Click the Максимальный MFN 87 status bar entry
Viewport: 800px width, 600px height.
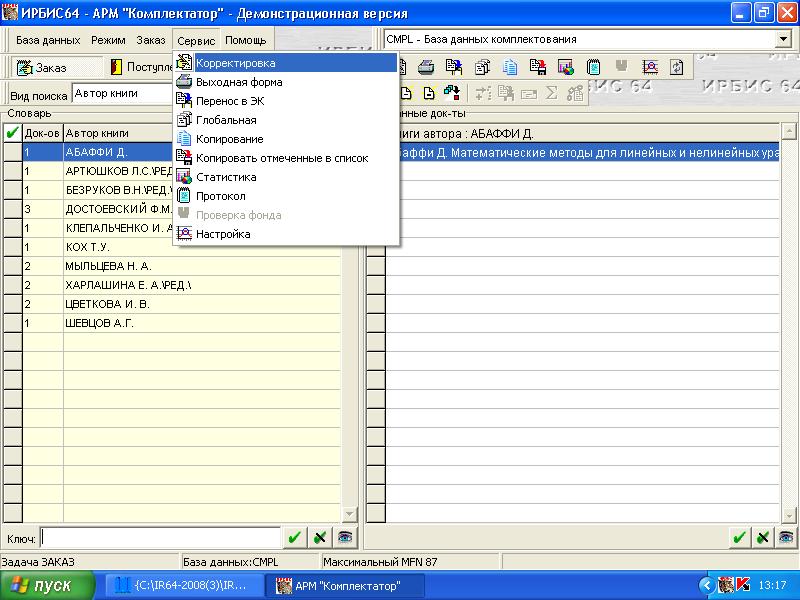point(410,562)
